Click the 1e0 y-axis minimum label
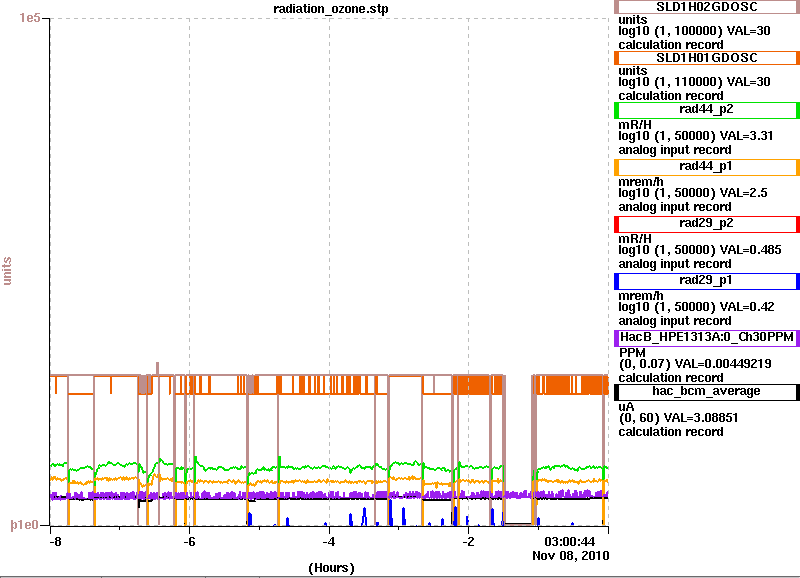Image resolution: width=800 pixels, height=578 pixels. 24,525
